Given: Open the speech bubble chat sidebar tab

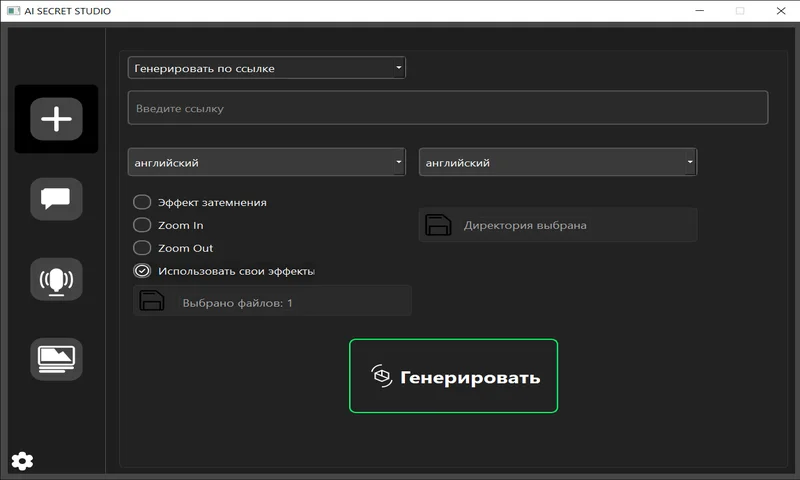Looking at the screenshot, I should (x=56, y=199).
